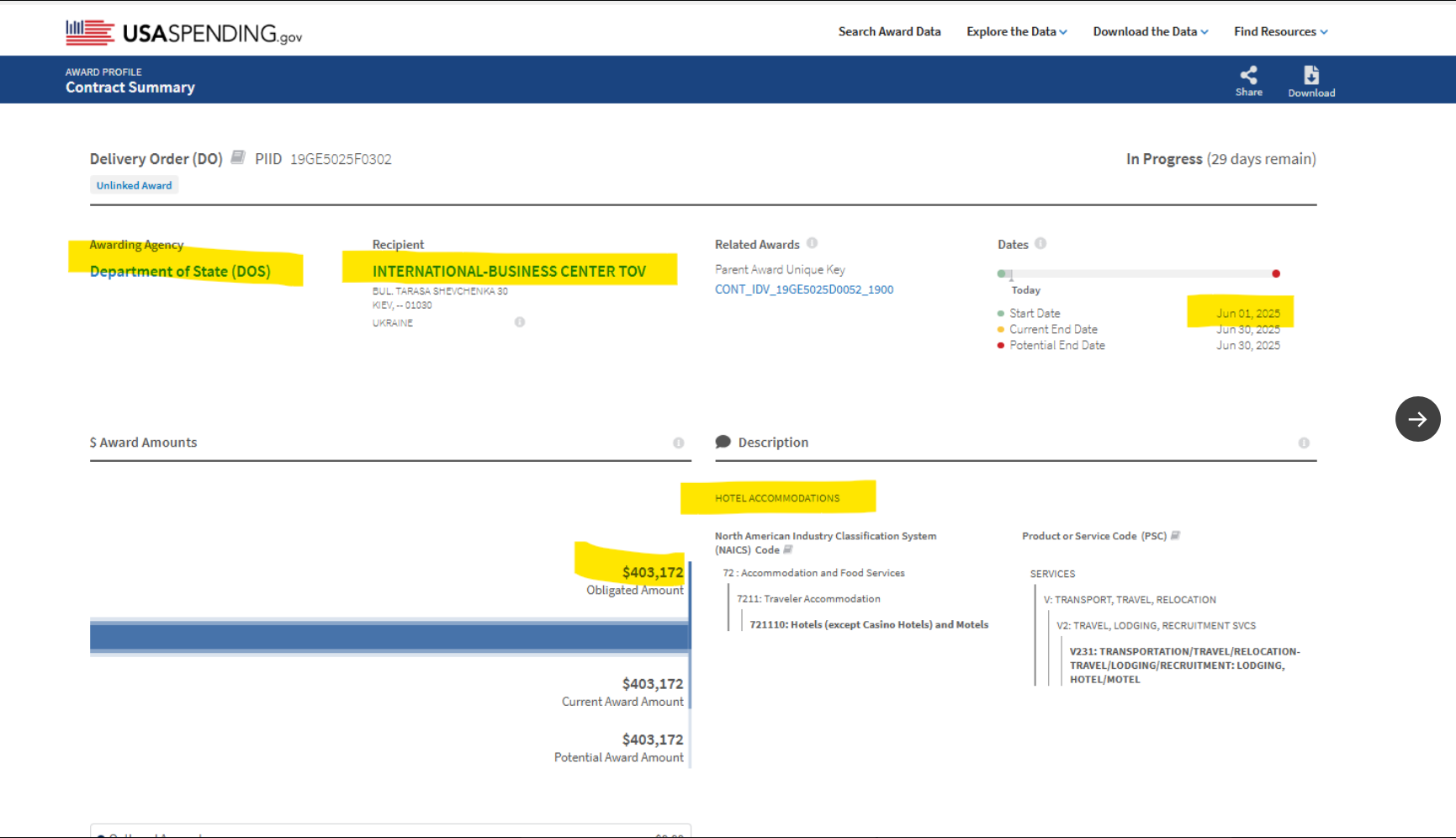
Task: Select PSC row V231 LODGING, HOTEL/MOTEL
Action: click(1184, 666)
